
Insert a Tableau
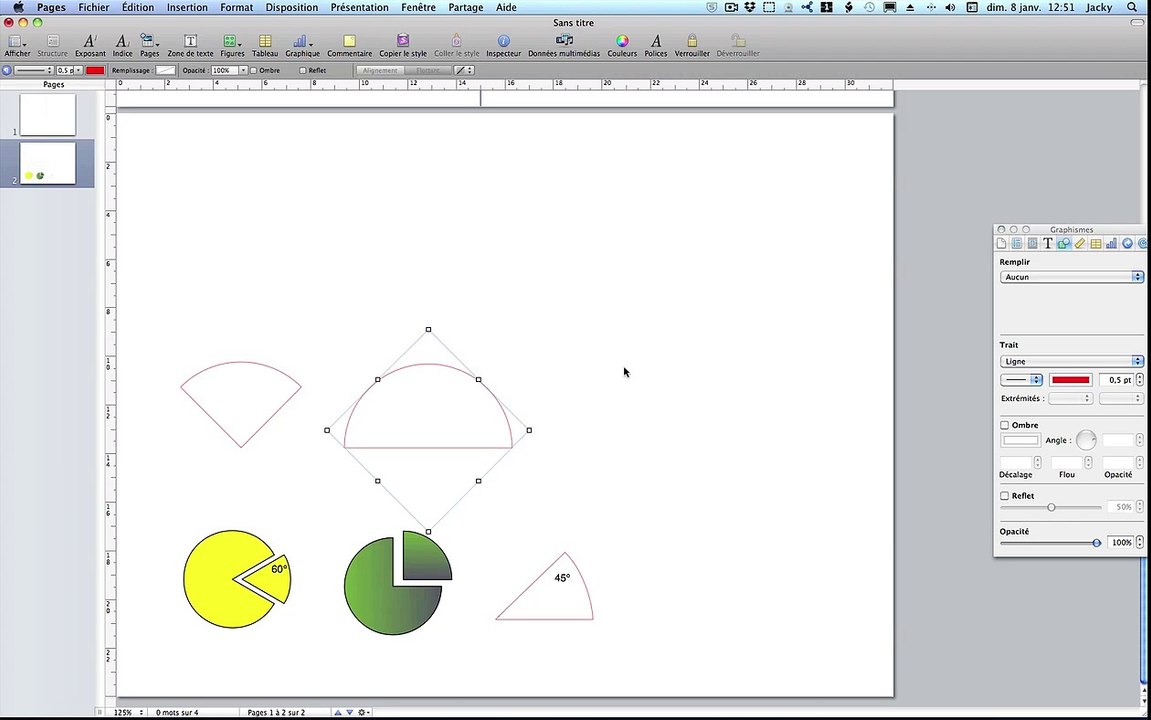point(265,45)
